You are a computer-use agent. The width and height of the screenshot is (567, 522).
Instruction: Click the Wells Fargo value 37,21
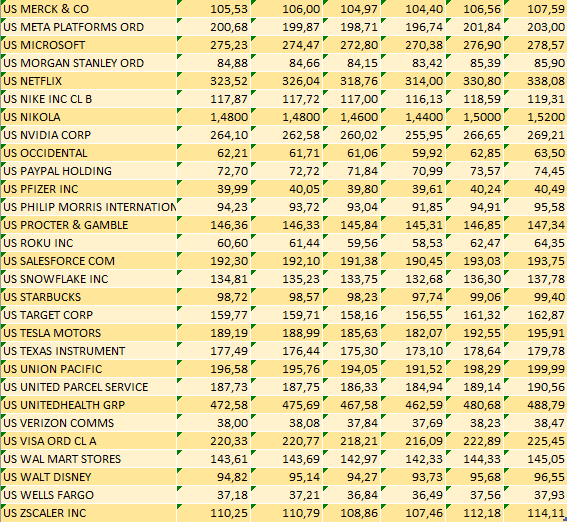[287, 495]
